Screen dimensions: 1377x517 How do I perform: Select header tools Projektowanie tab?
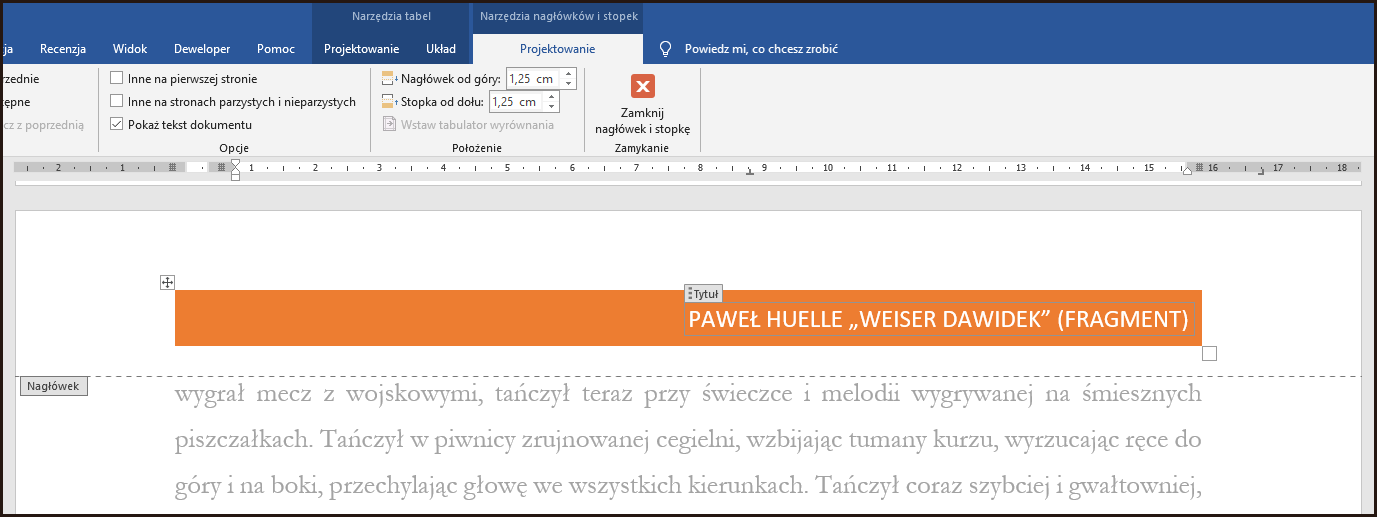click(x=558, y=49)
